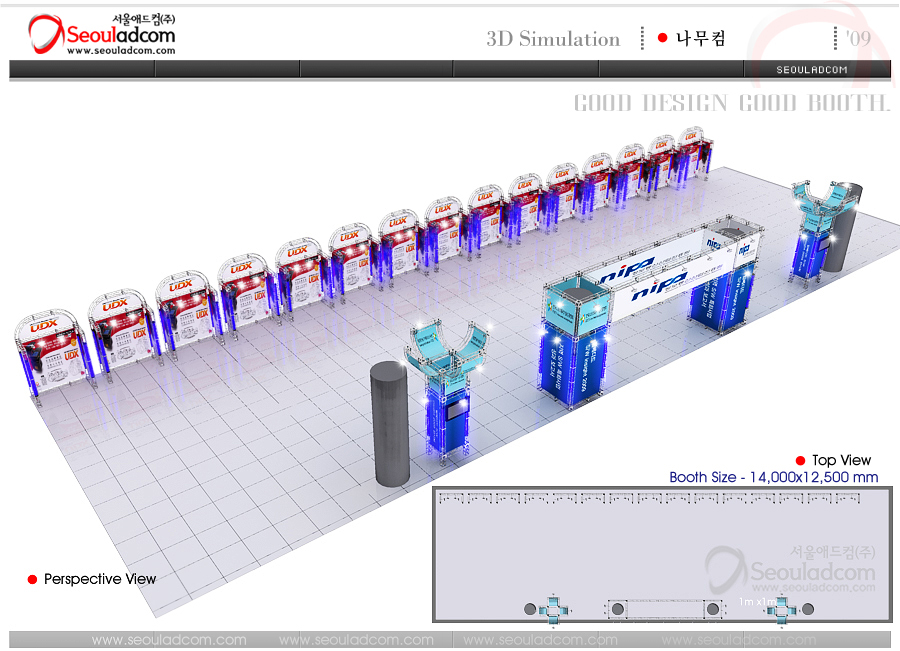Viewport: 900px width, 651px height.
Task: Click the "나무컴" title text
Action: [x=701, y=38]
